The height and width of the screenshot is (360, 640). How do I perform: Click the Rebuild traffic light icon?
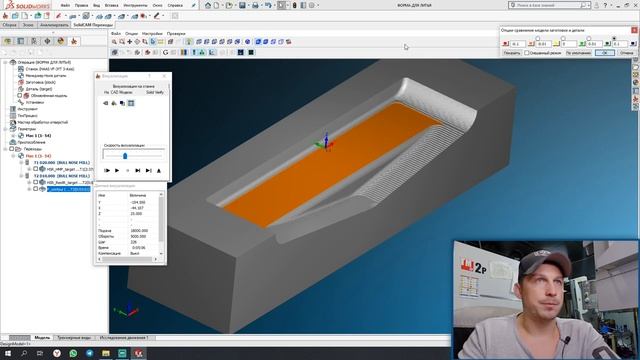tap(294, 5)
